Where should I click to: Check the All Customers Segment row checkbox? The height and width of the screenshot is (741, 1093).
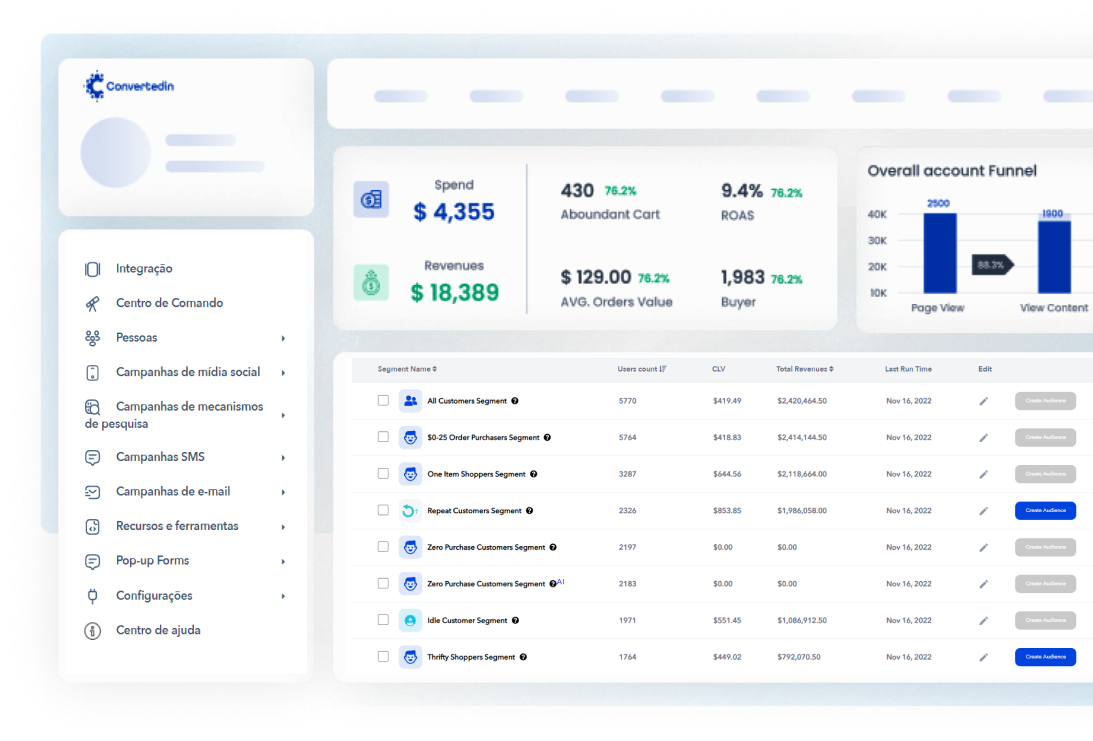pos(383,400)
